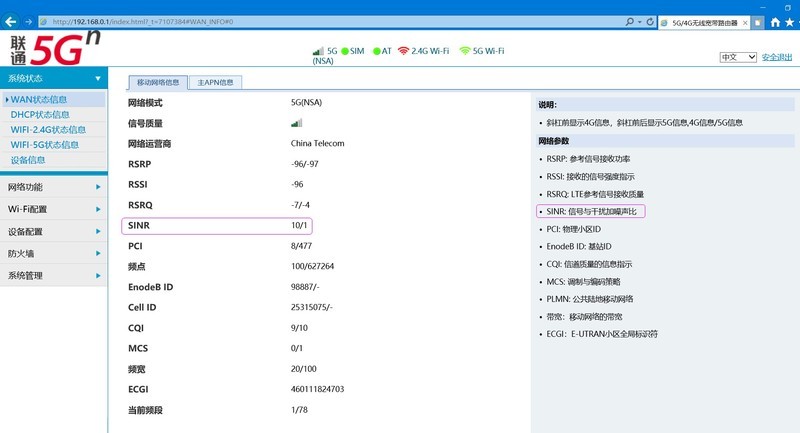Click the green 5G Wi-Fi icon
800x433 pixels.
pyautogui.click(x=465, y=50)
